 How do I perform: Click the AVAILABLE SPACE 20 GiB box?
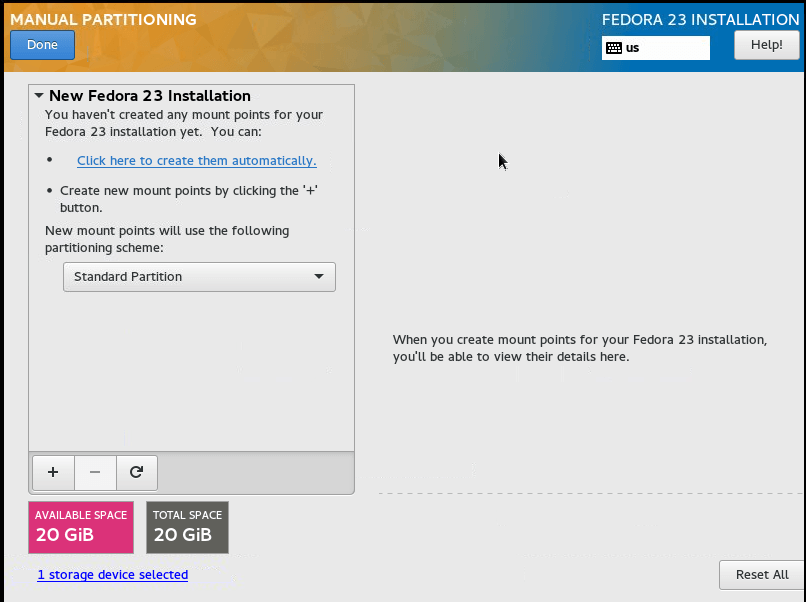(x=81, y=527)
